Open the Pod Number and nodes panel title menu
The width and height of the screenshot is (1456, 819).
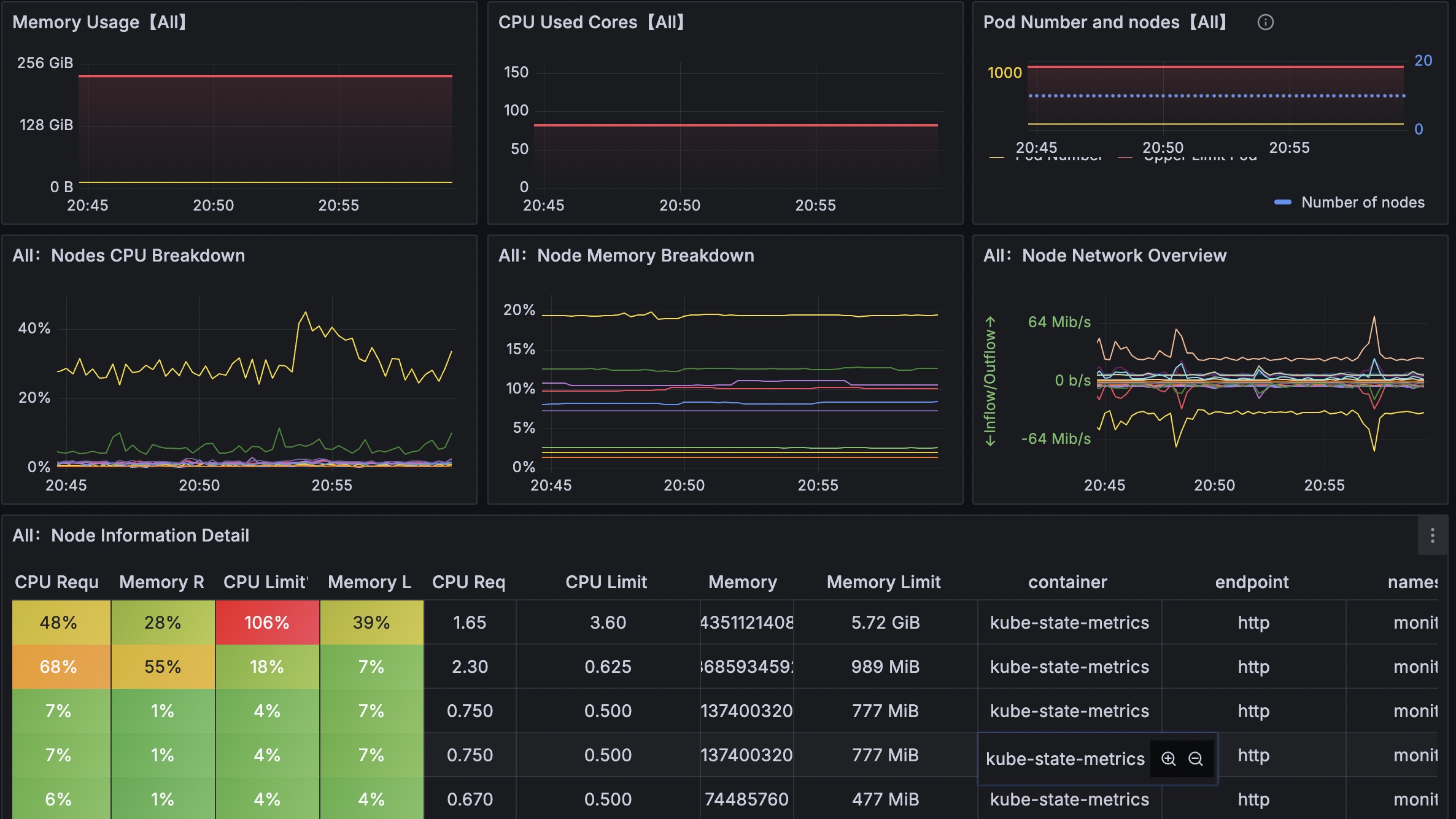[x=1105, y=22]
